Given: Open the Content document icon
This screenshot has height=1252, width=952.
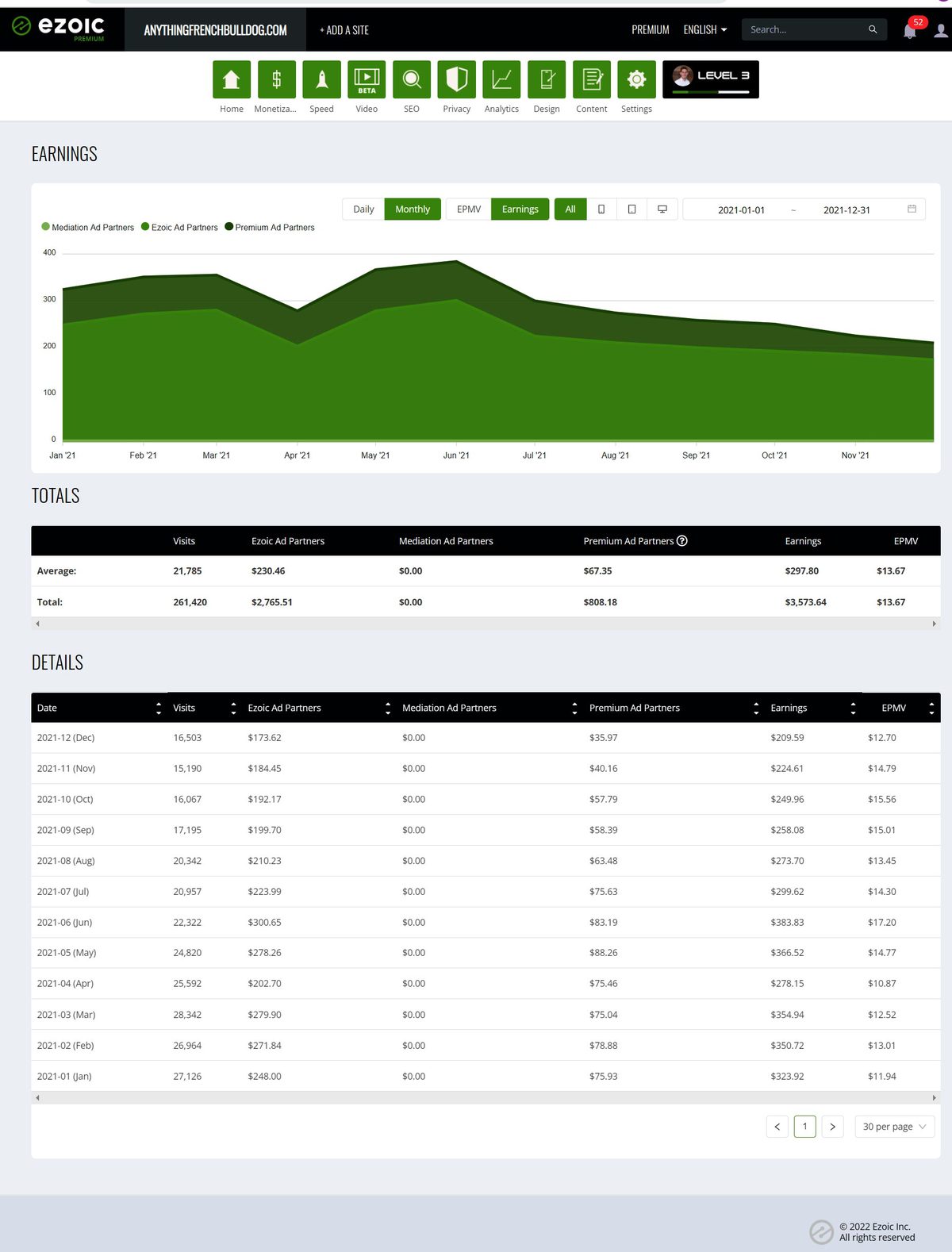Looking at the screenshot, I should coord(592,79).
